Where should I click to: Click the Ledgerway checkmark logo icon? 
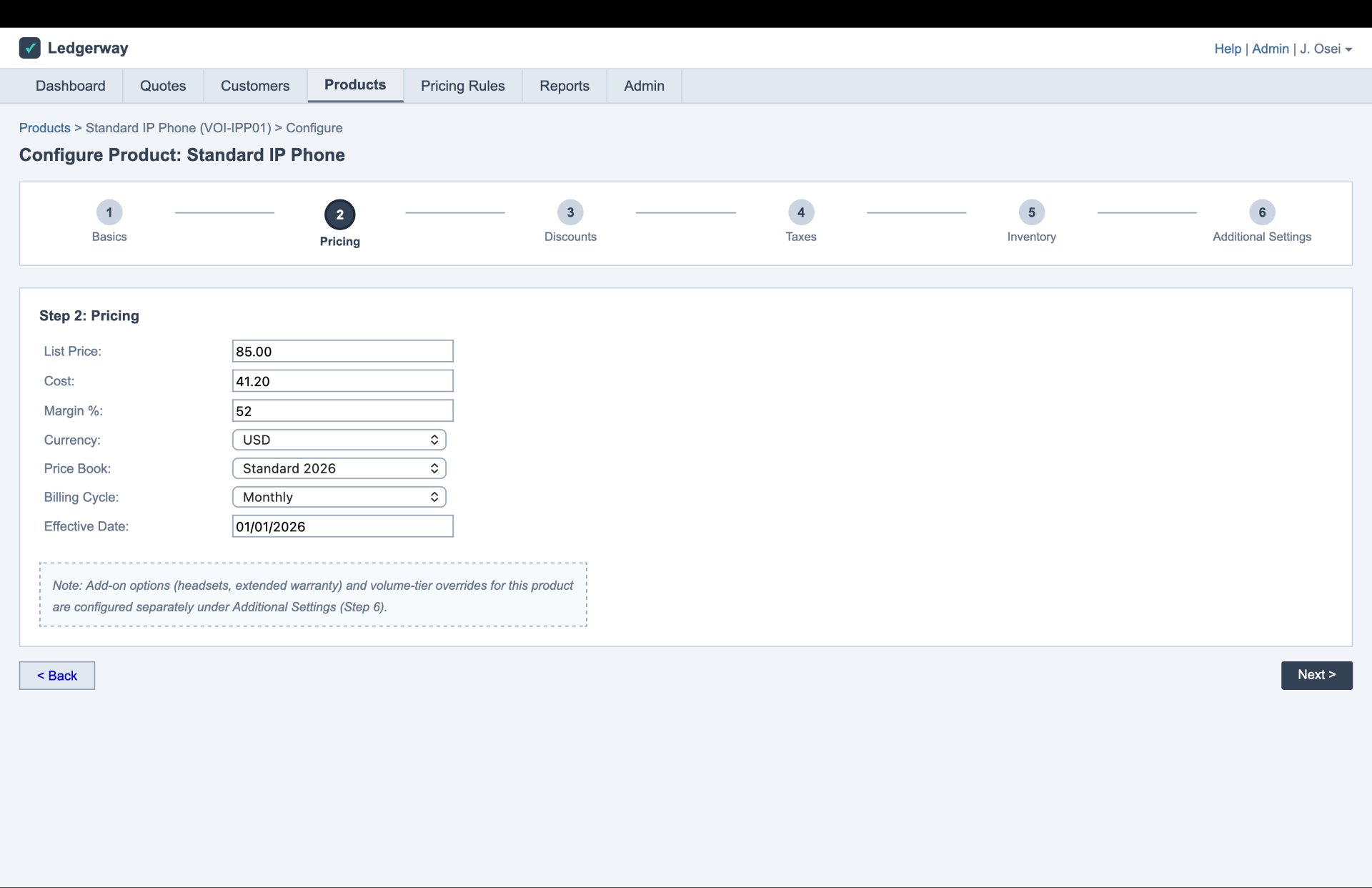29,48
